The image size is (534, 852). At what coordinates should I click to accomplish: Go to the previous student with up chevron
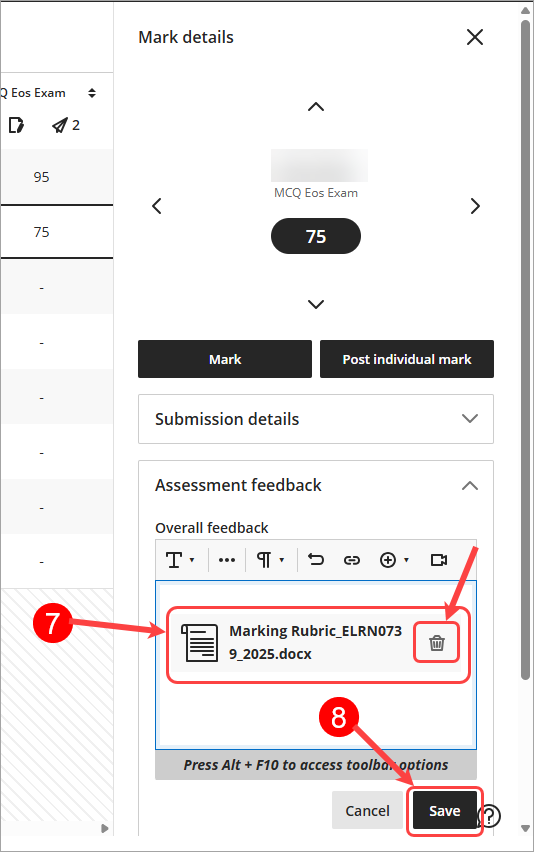pyautogui.click(x=316, y=106)
